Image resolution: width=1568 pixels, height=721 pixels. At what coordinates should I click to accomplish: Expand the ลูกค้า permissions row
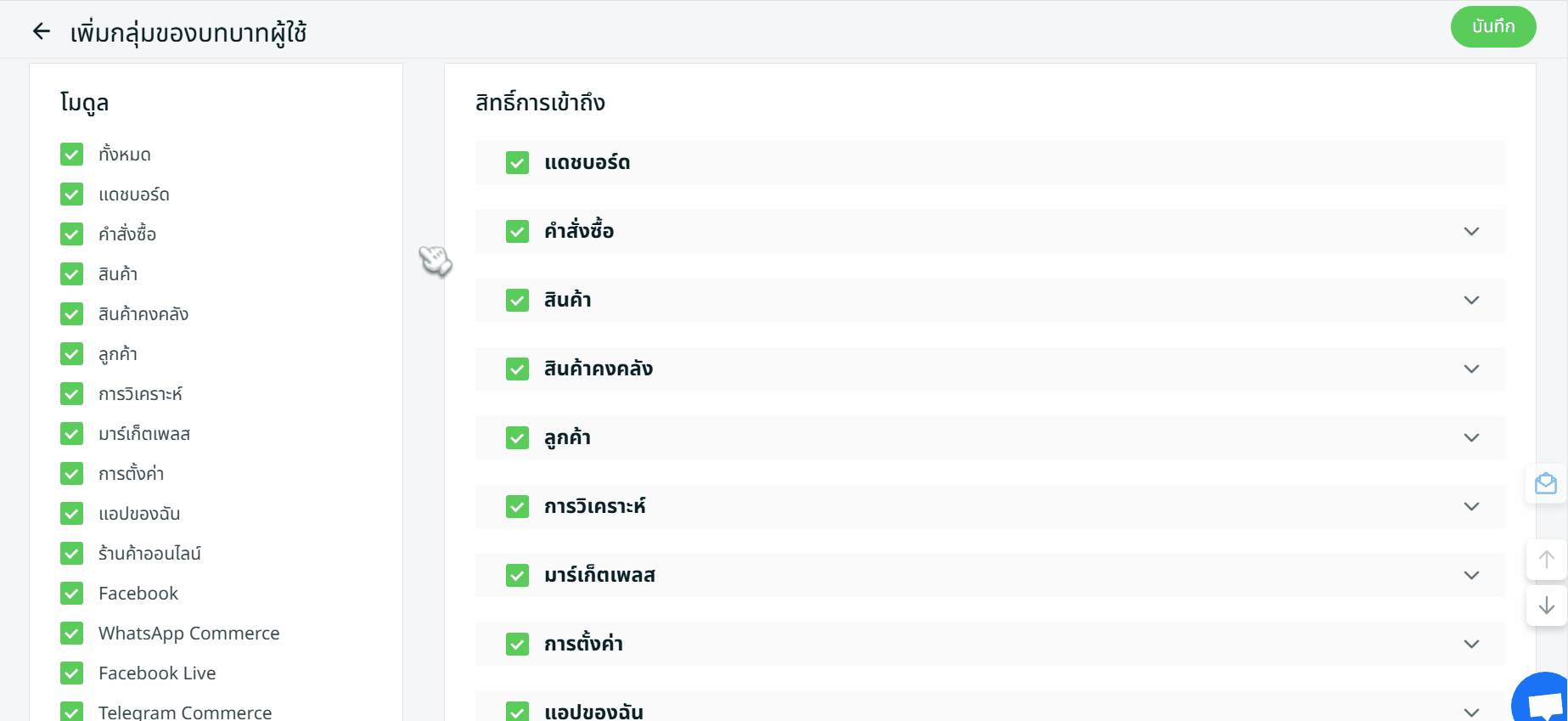click(x=1471, y=438)
